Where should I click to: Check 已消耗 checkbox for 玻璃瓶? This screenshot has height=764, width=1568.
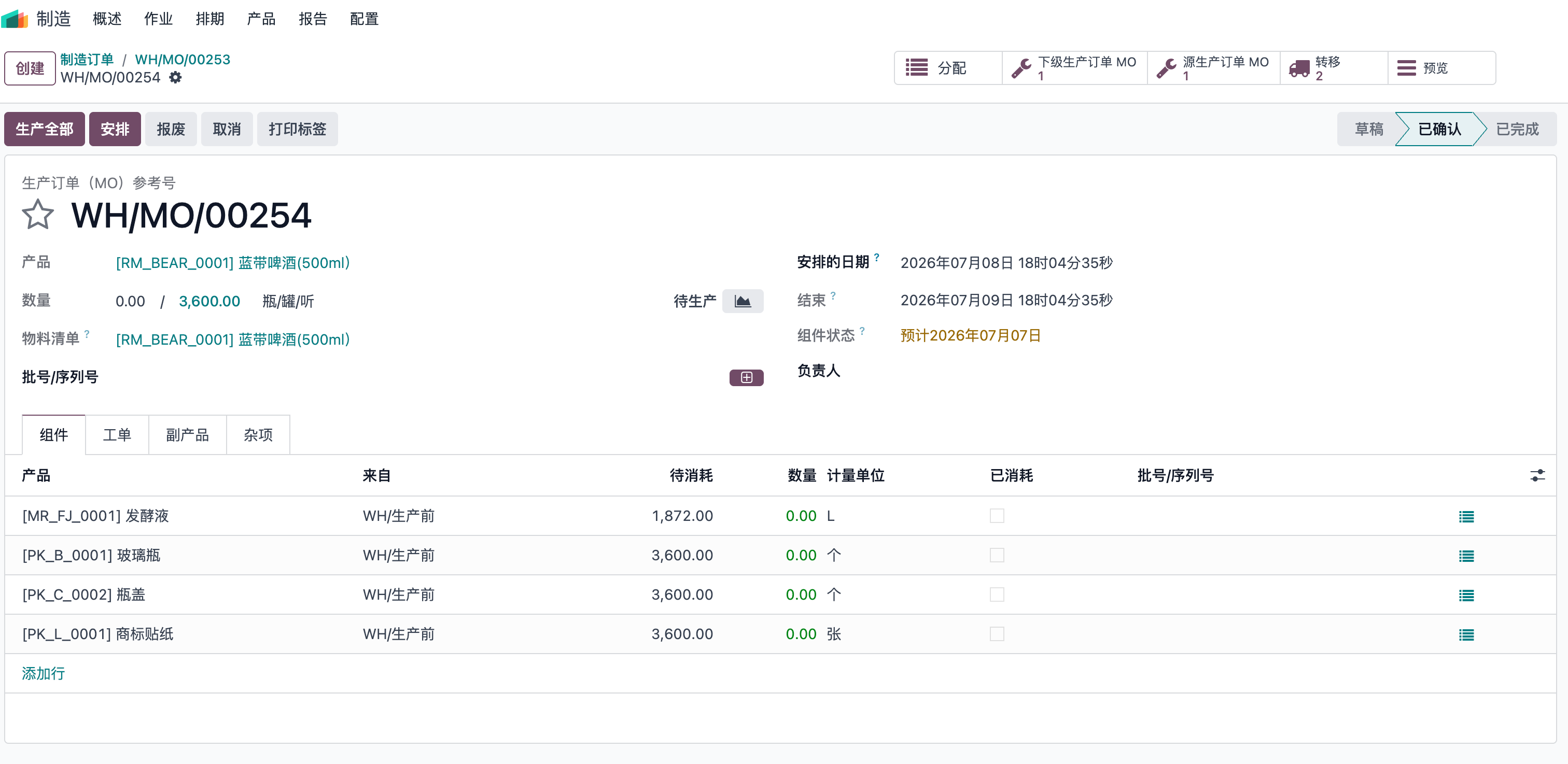pyautogui.click(x=997, y=555)
